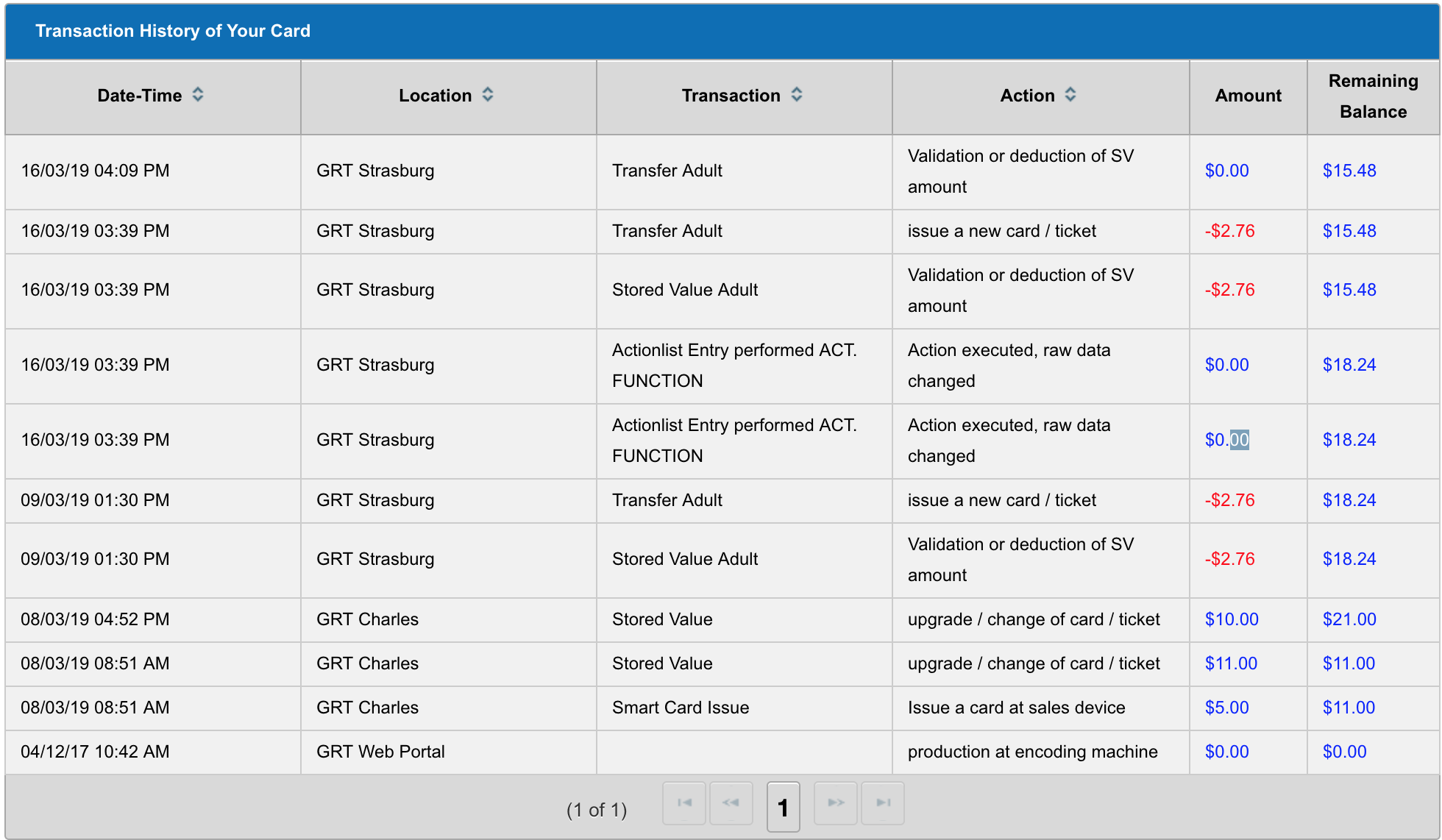The width and height of the screenshot is (1442, 840).
Task: Click the GRT Web Portal location cell
Action: pyautogui.click(x=380, y=752)
